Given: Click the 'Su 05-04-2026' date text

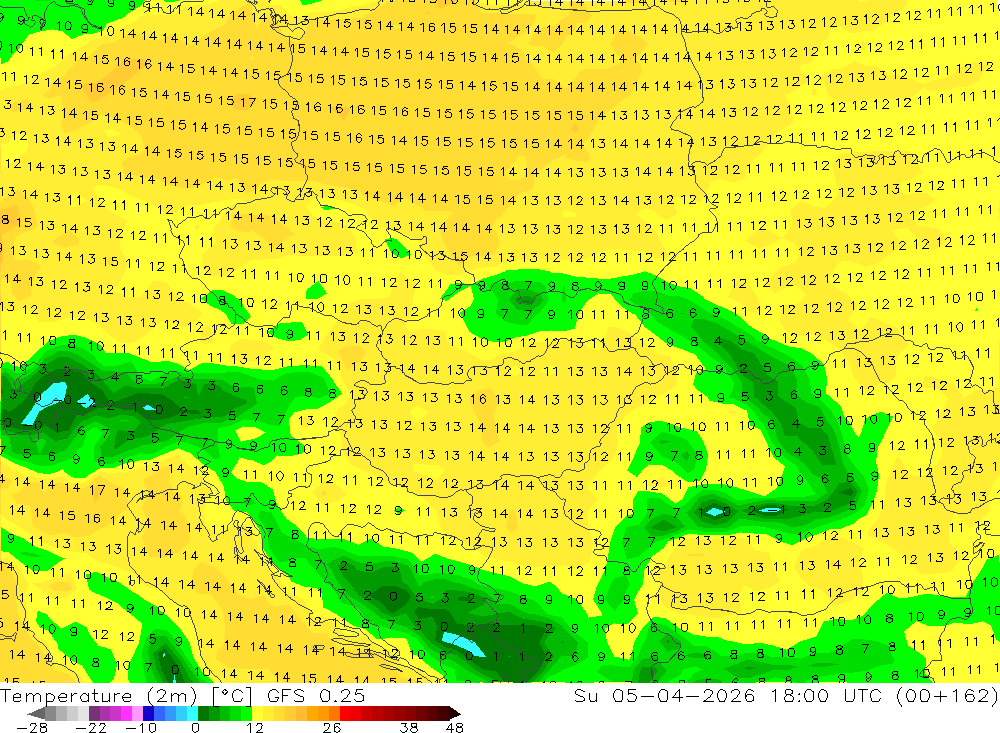Looking at the screenshot, I should click(665, 695).
